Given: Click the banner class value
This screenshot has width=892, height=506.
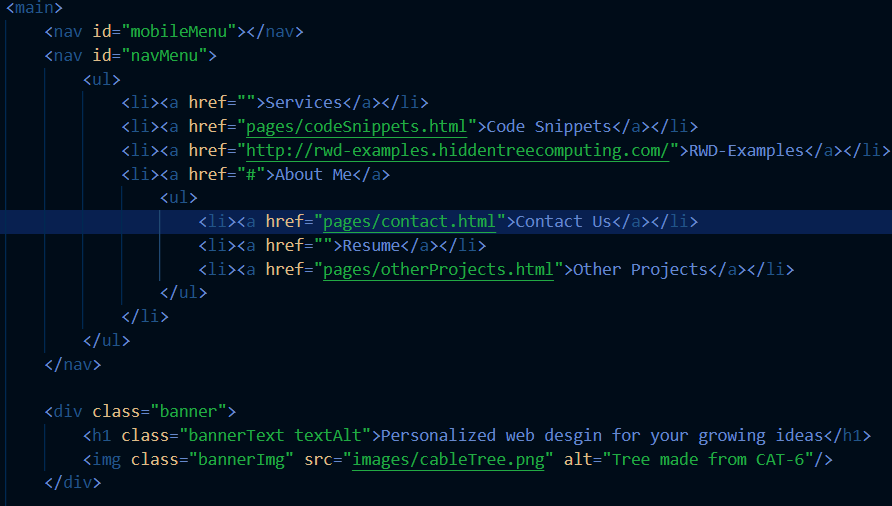Looking at the screenshot, I should [188, 412].
